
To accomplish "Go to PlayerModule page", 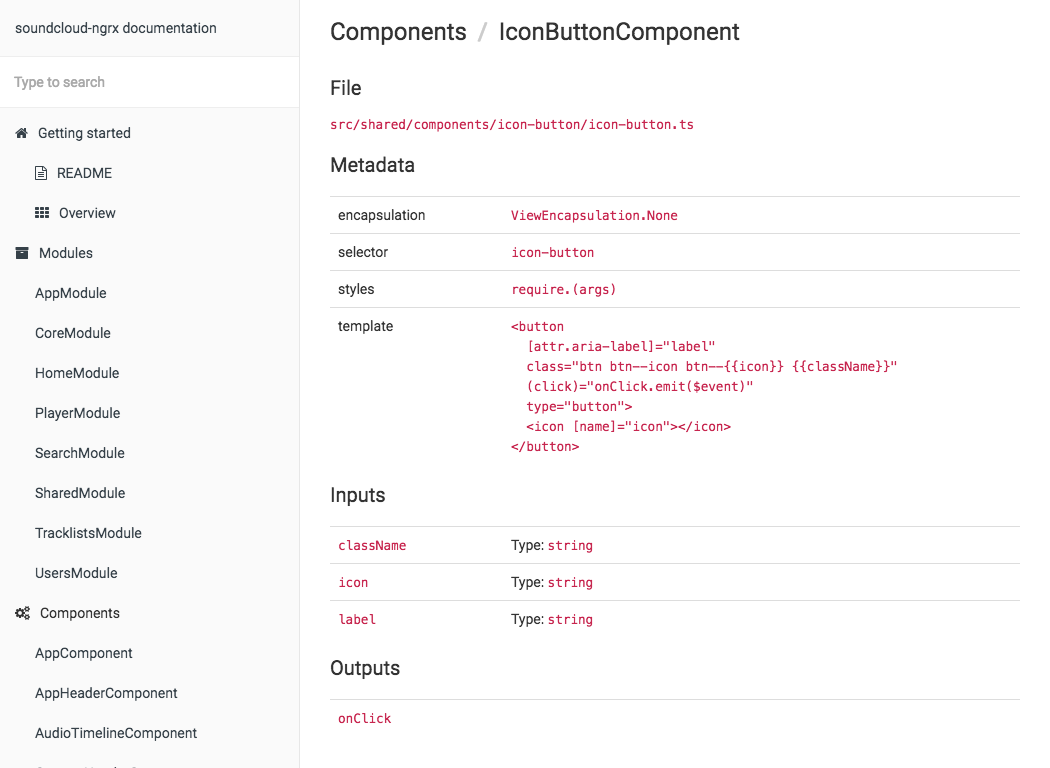I will pos(78,413).
